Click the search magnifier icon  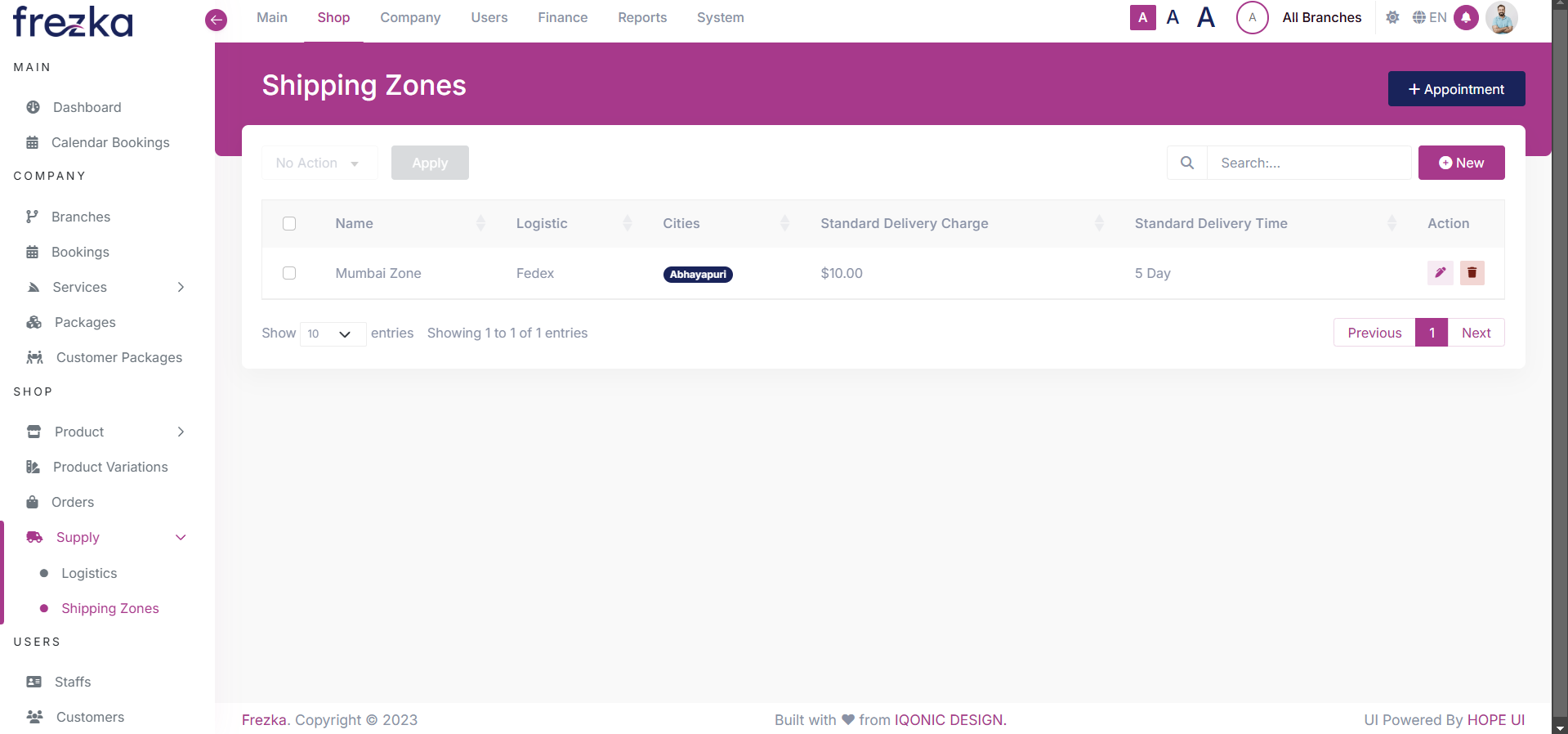pos(1187,163)
